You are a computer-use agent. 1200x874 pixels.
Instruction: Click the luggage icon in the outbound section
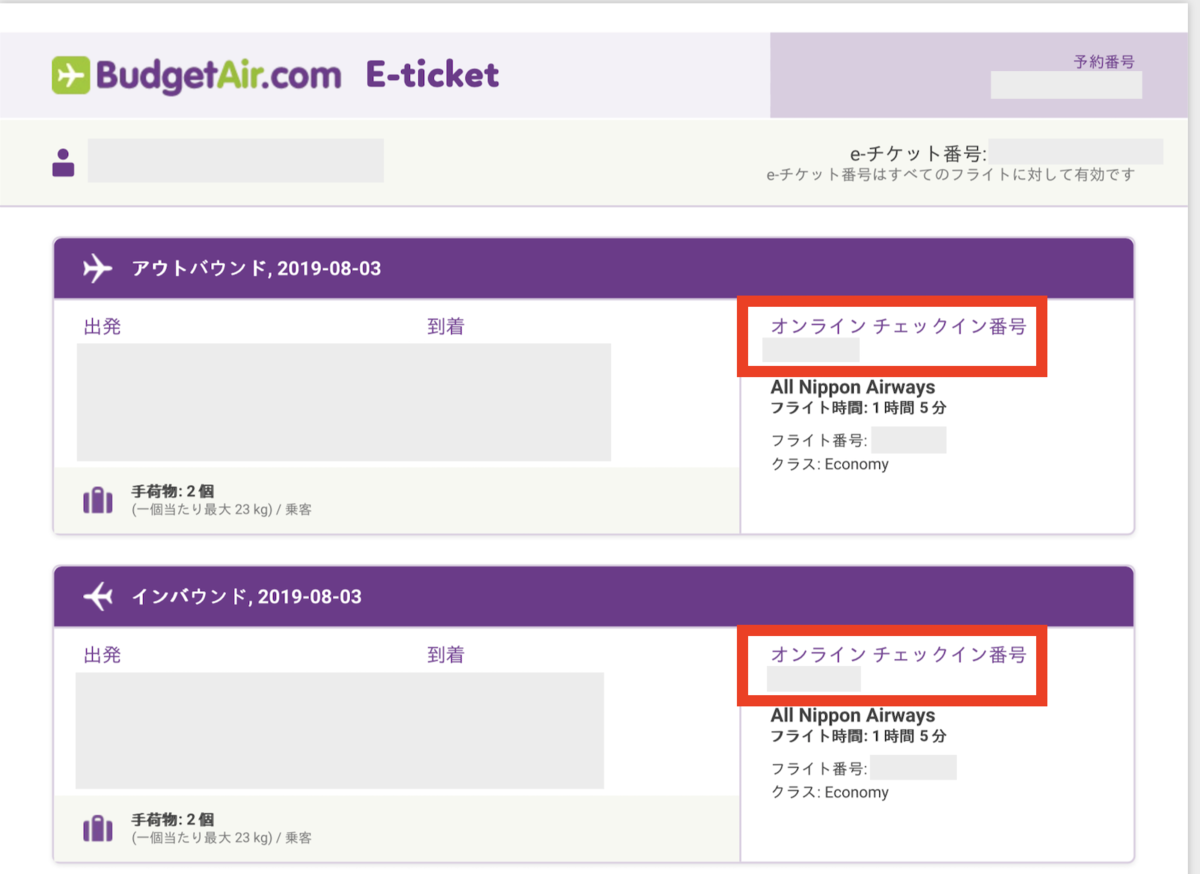click(98, 500)
